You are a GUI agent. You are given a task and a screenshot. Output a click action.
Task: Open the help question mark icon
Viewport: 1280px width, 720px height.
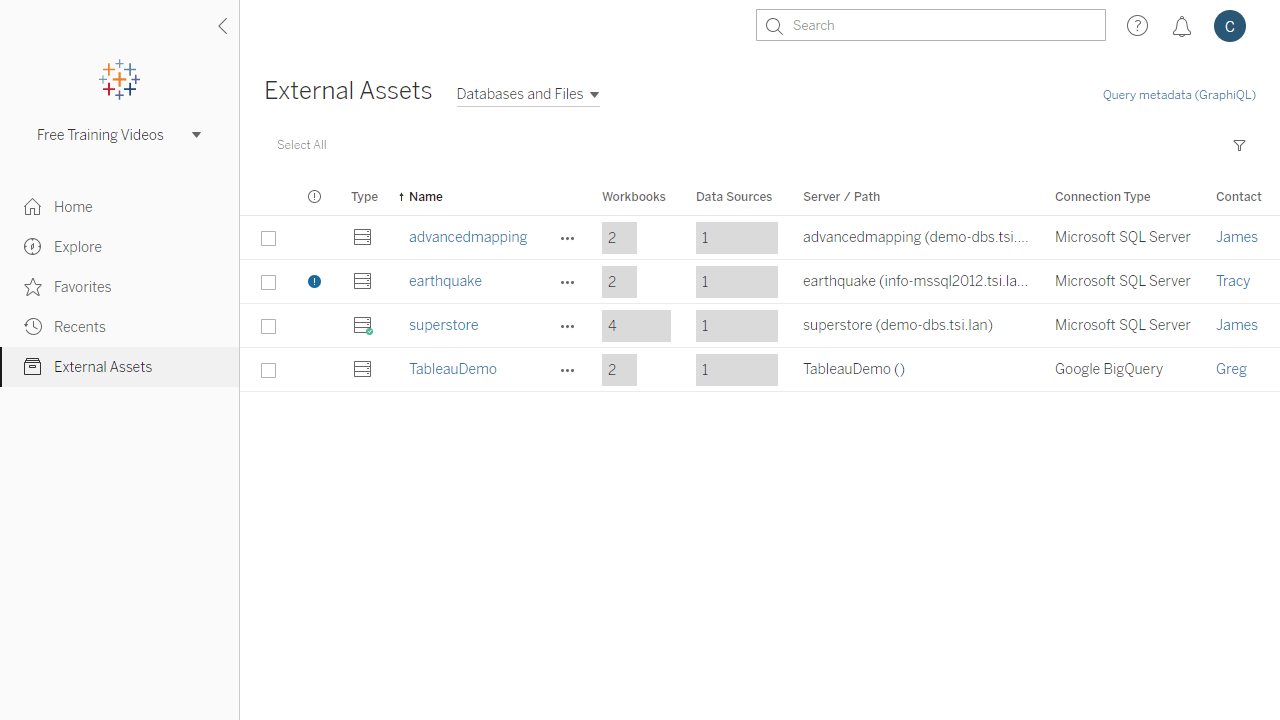coord(1137,26)
